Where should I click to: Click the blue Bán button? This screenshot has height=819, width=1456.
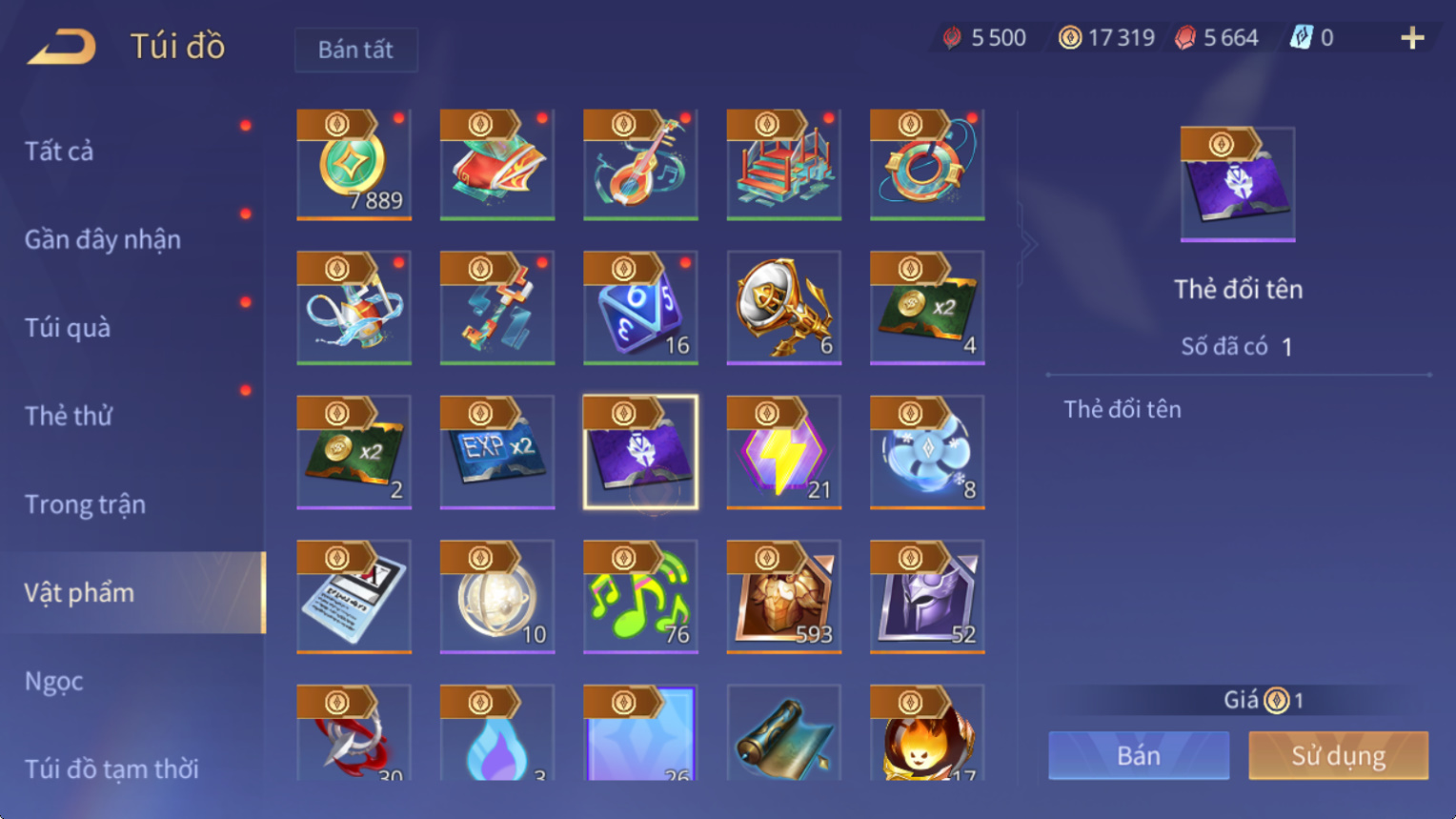pos(1139,755)
